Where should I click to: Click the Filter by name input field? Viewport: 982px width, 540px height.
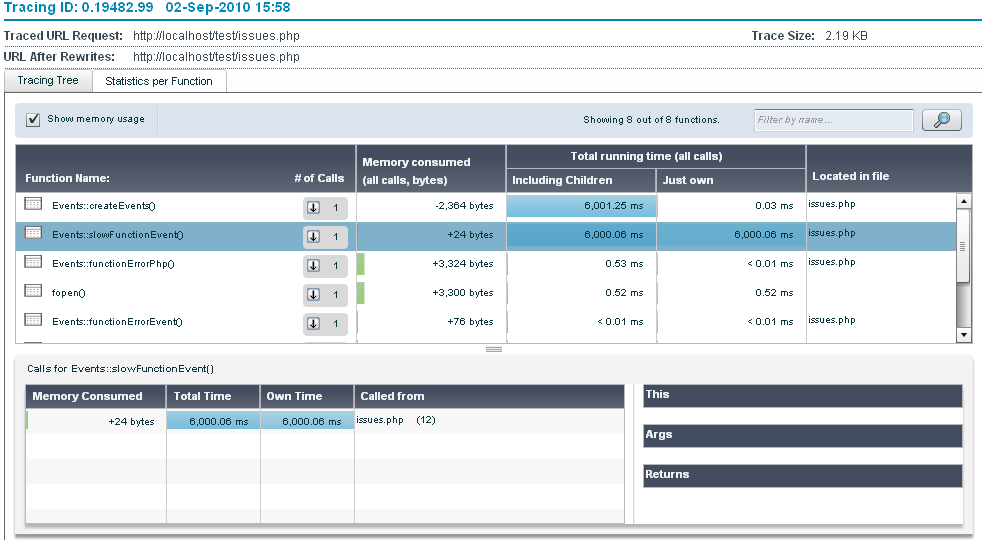click(832, 120)
